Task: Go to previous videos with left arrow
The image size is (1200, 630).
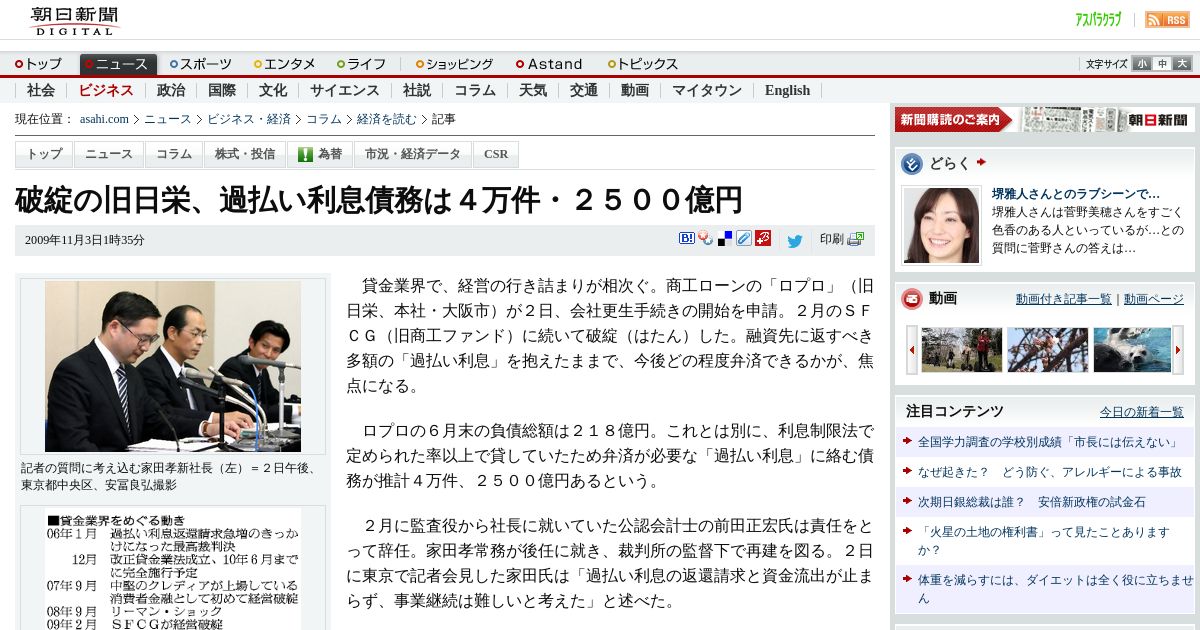Action: coord(911,350)
